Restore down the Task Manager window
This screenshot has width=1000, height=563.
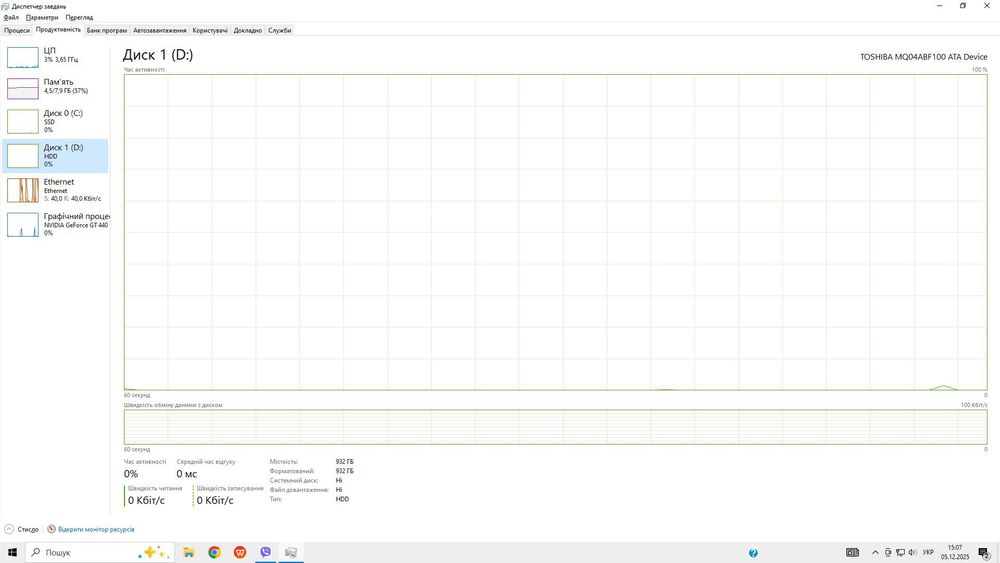[x=963, y=6]
